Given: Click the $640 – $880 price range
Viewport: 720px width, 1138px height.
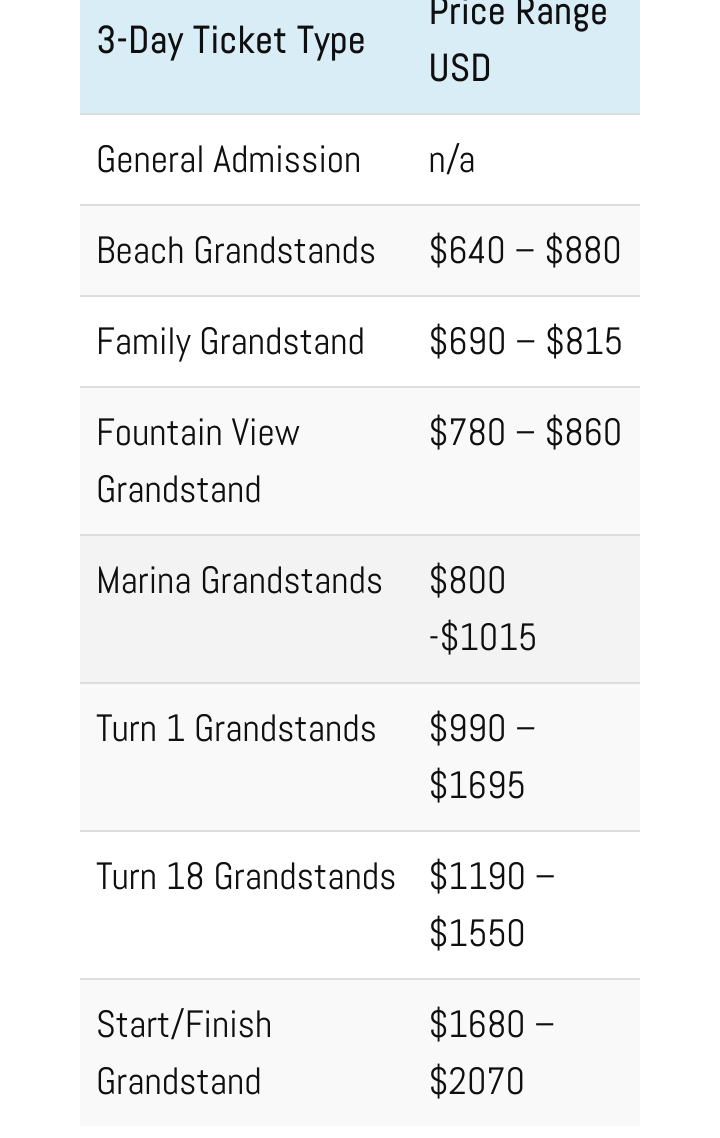Looking at the screenshot, I should click(x=525, y=251).
